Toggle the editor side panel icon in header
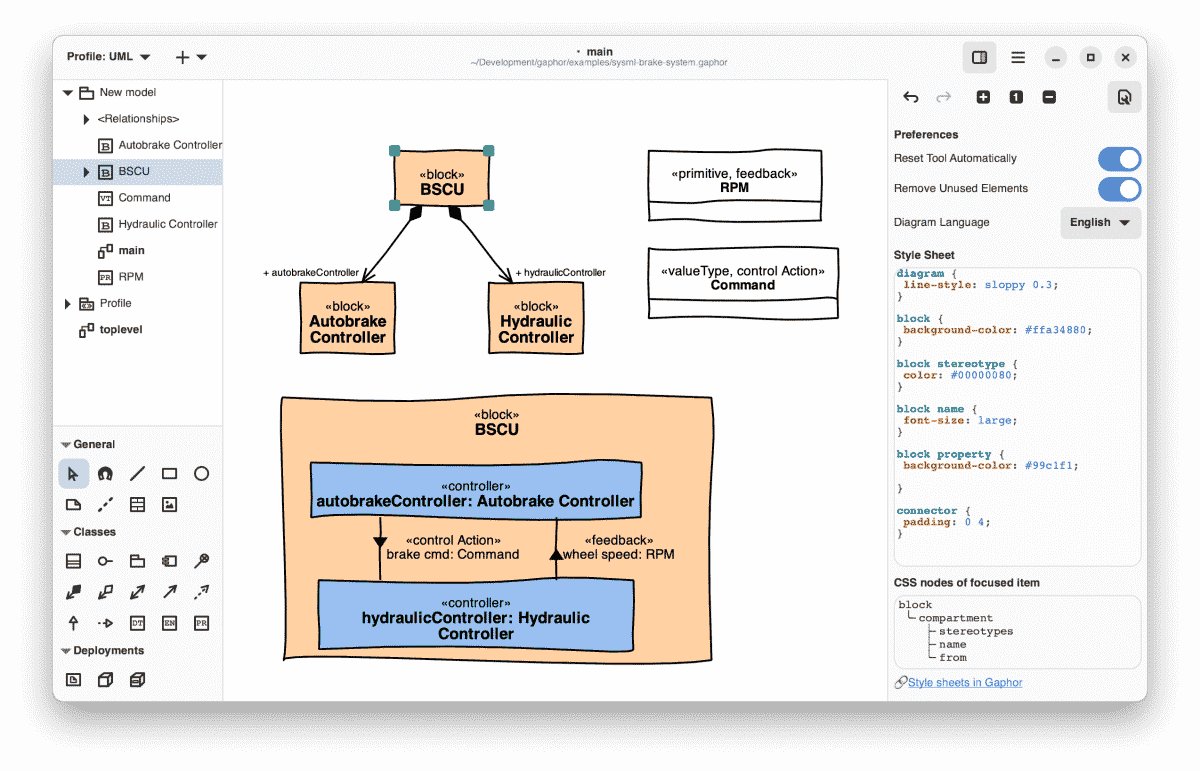Screen dimensions: 1200x771 (x=979, y=58)
